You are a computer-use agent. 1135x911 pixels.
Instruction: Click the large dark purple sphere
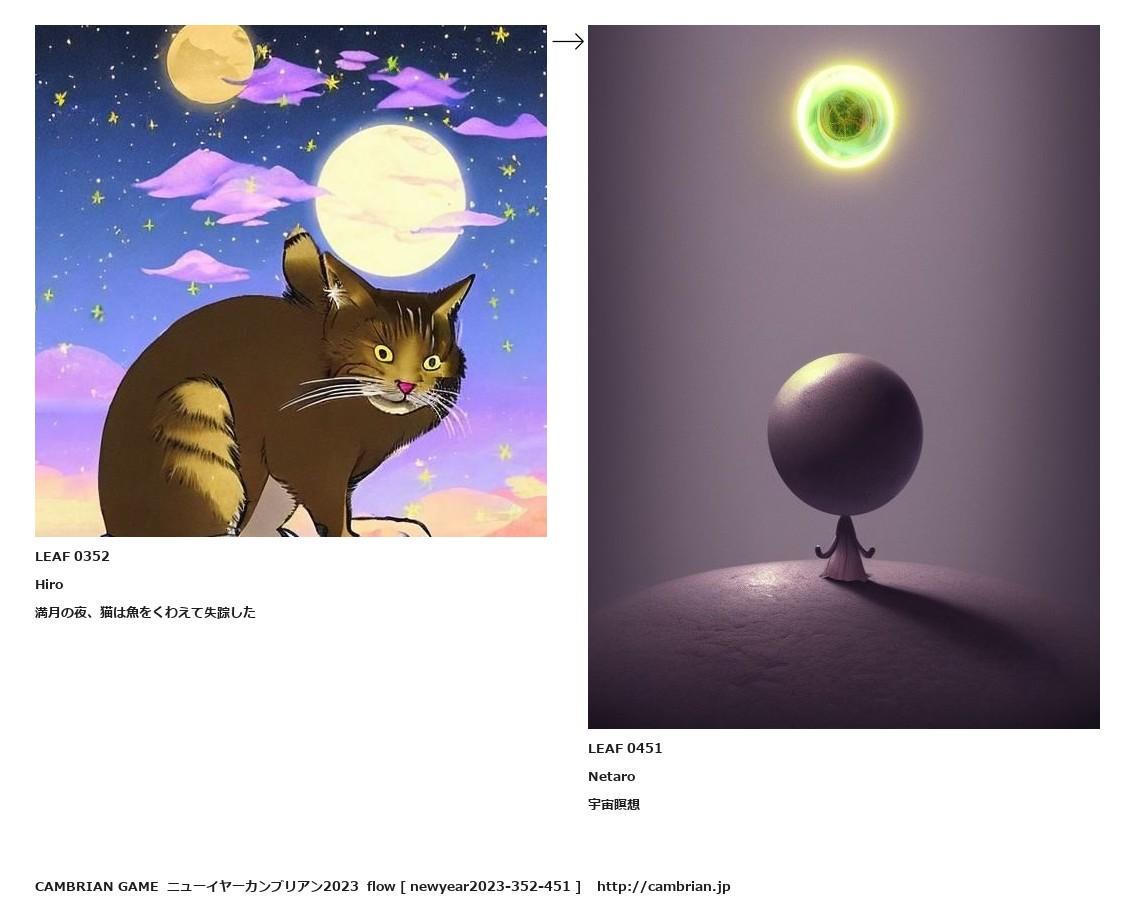845,435
